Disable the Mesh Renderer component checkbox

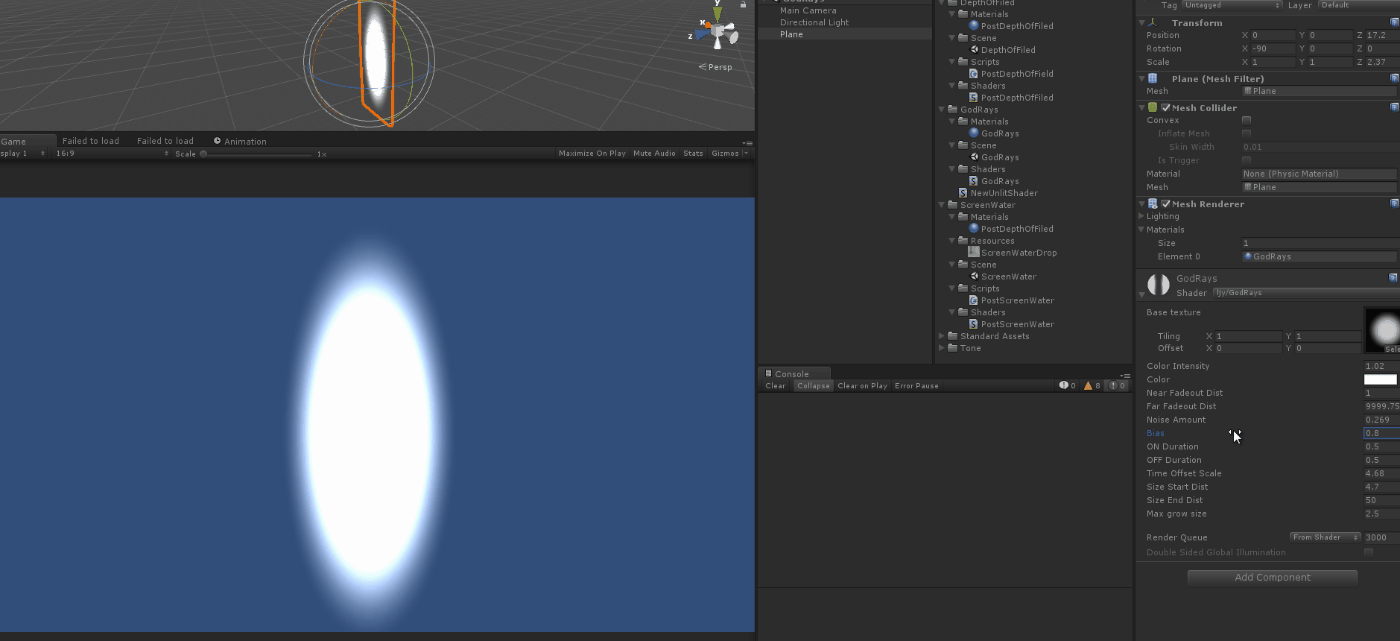1166,204
